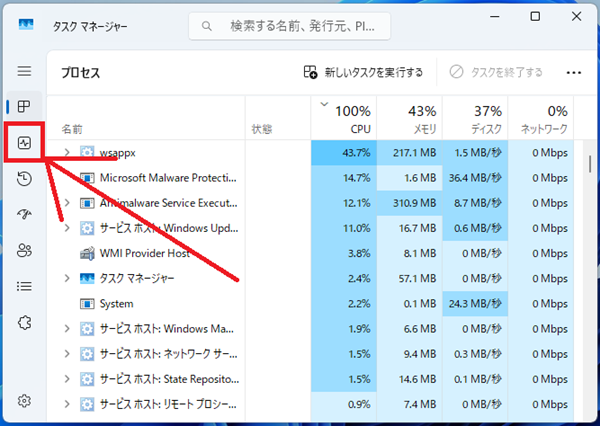This screenshot has width=600, height=426.
Task: Select Microsoft Malware Protecti... process name
Action: click(x=168, y=178)
